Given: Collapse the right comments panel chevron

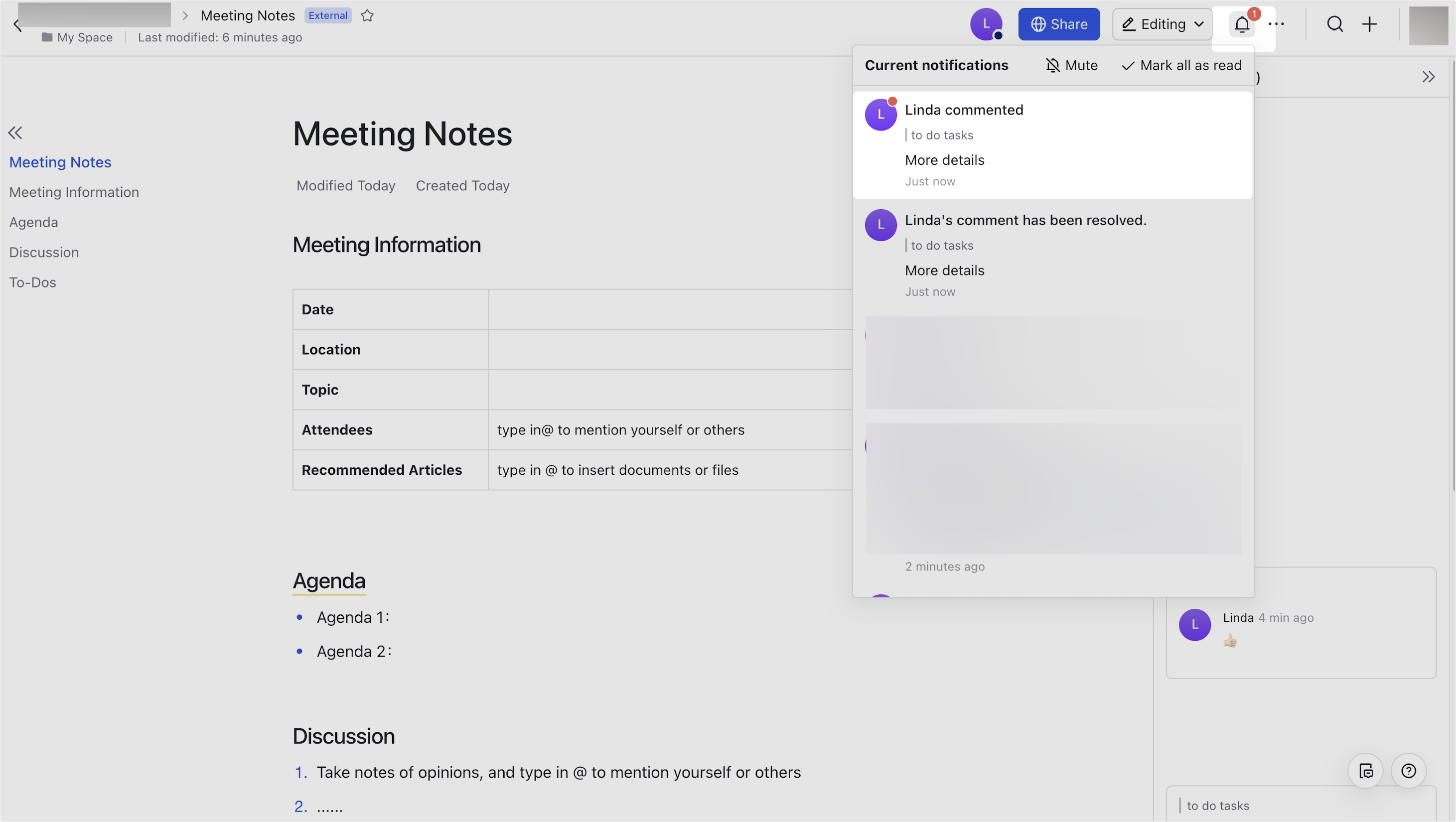Looking at the screenshot, I should [1428, 77].
